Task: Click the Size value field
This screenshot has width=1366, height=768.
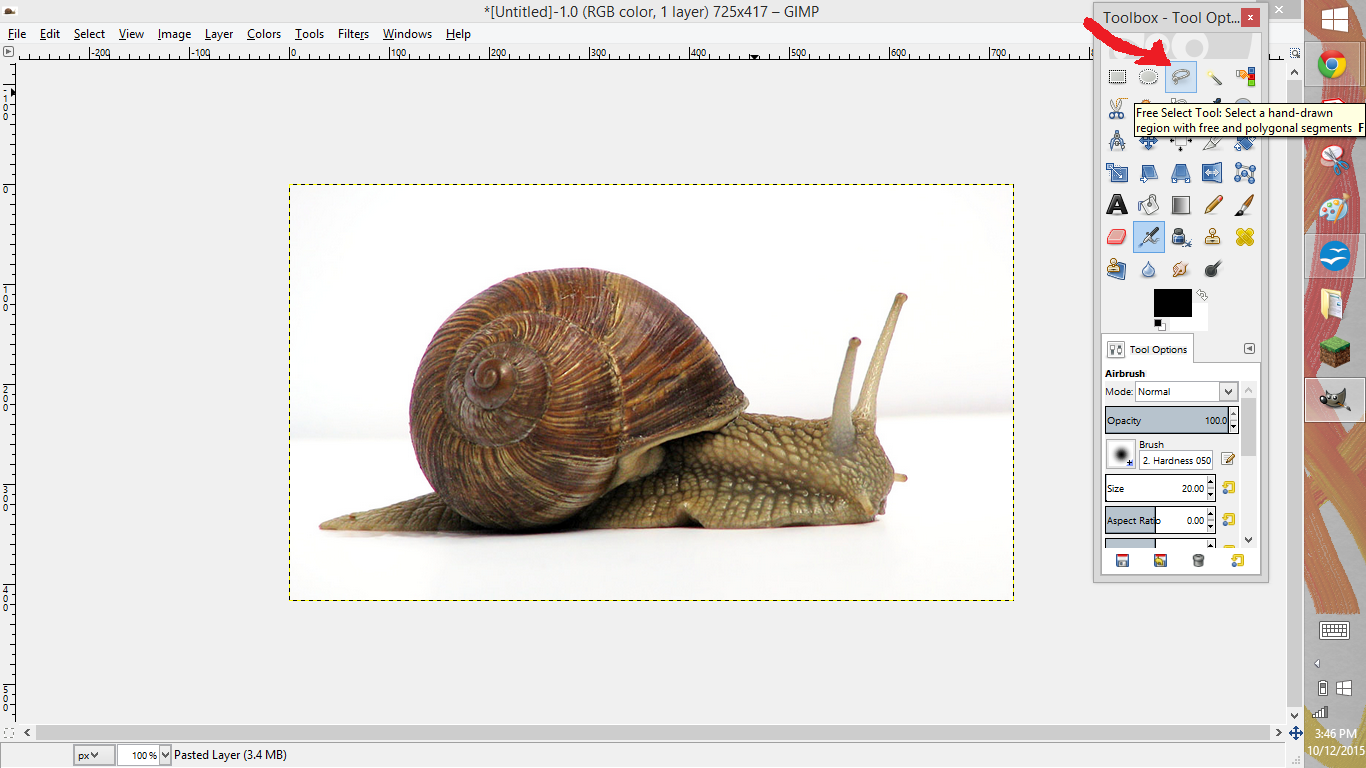Action: coord(1155,488)
